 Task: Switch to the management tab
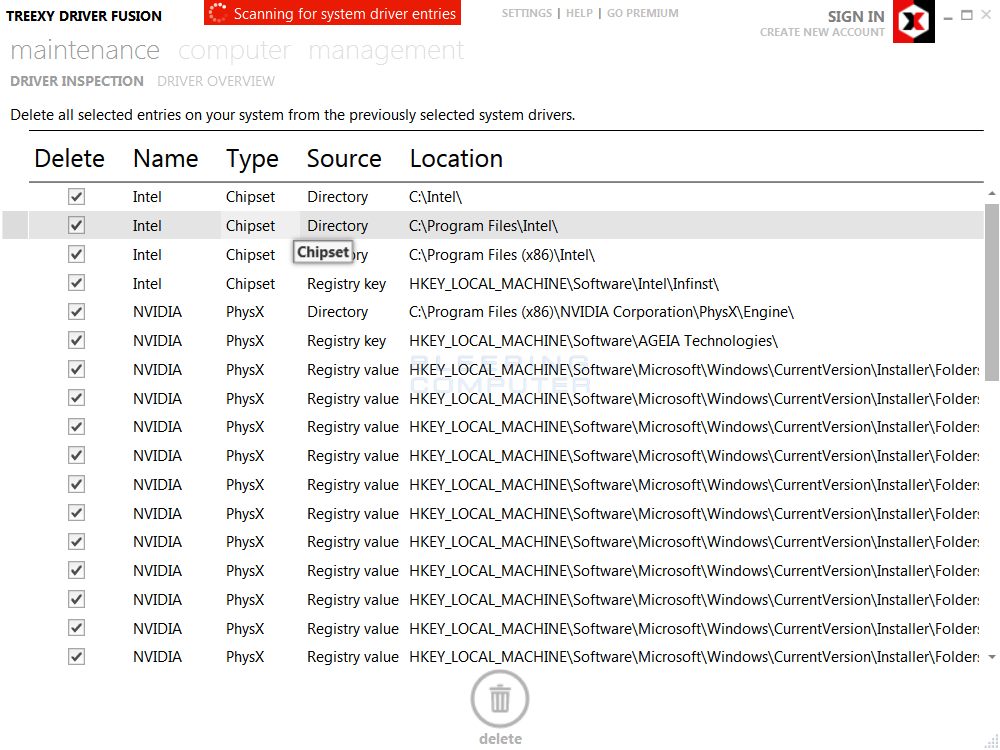pos(386,50)
